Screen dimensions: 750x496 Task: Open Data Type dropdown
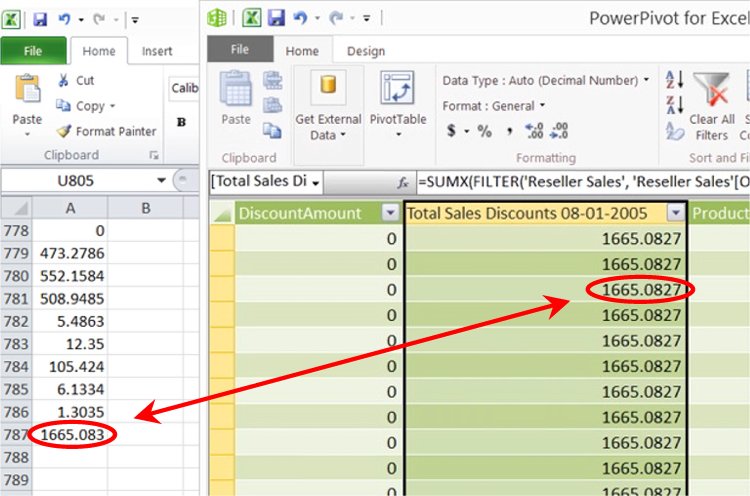pos(546,80)
